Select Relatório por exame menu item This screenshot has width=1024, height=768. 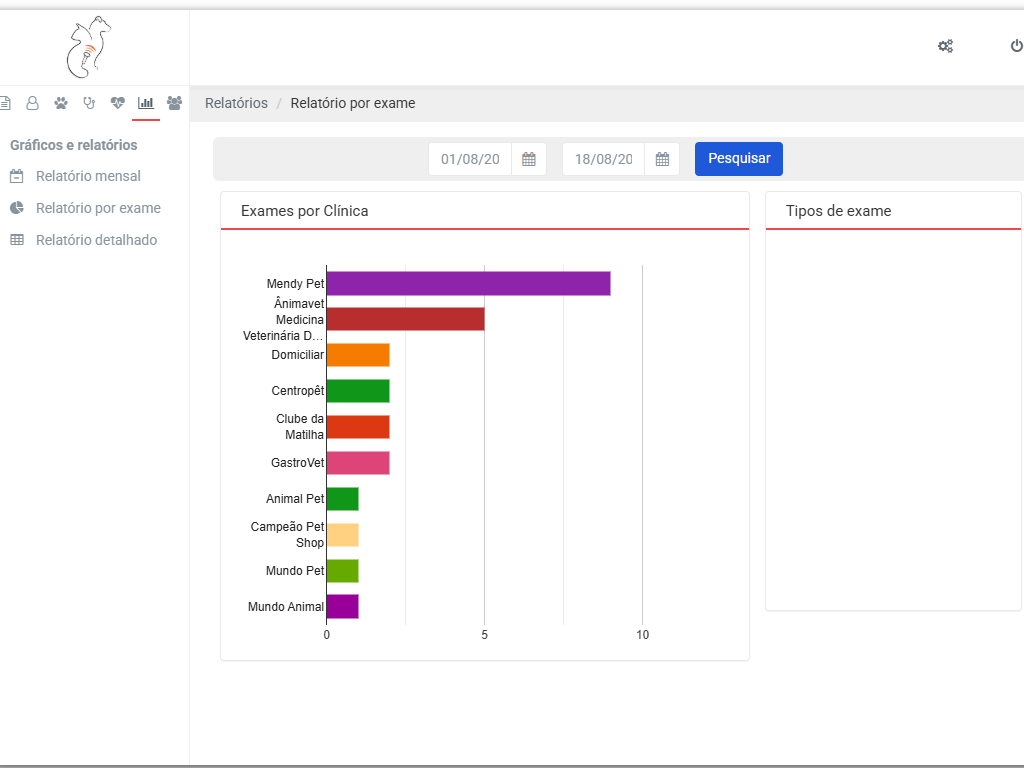(98, 208)
